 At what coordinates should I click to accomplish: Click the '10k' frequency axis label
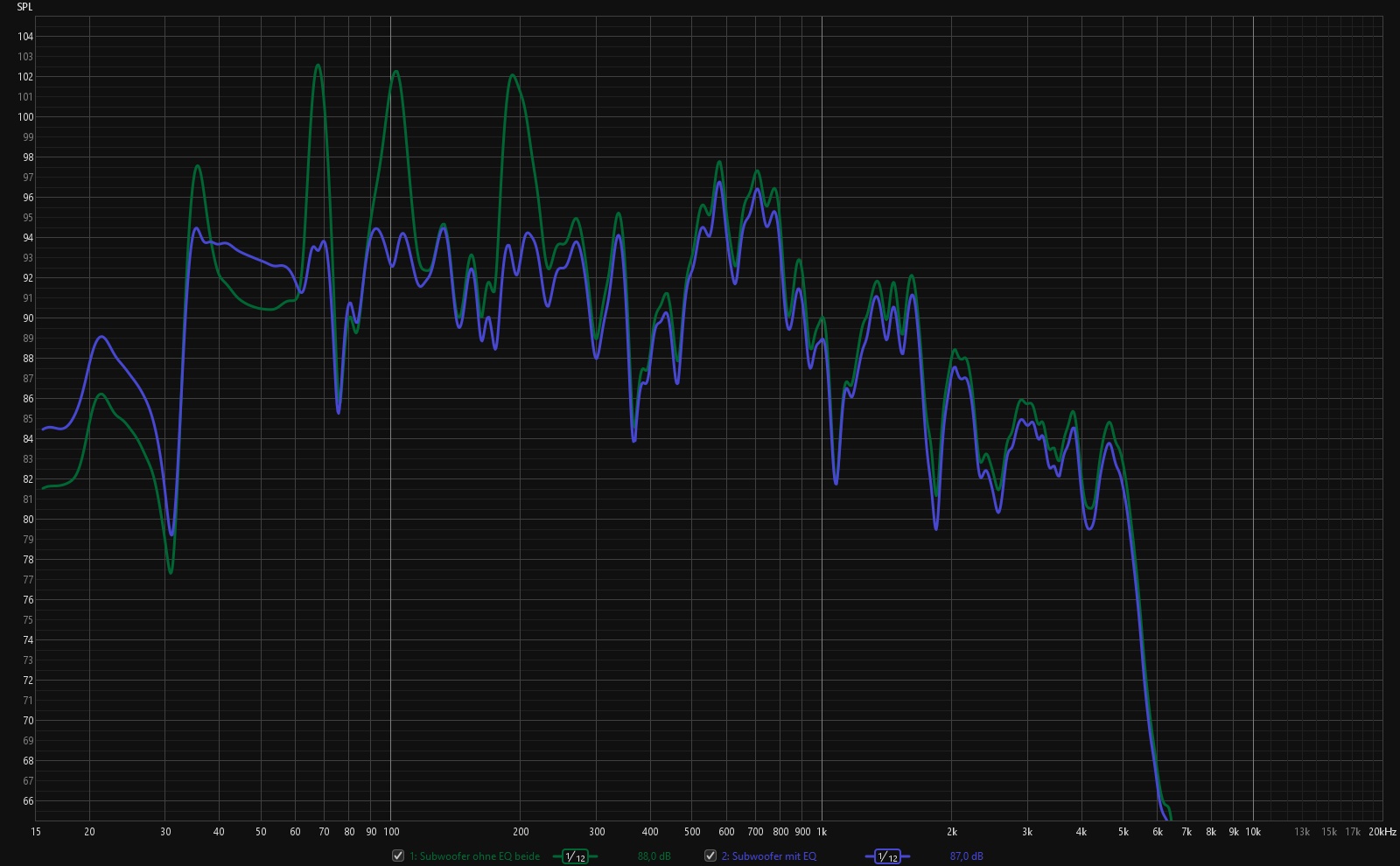[x=1253, y=832]
